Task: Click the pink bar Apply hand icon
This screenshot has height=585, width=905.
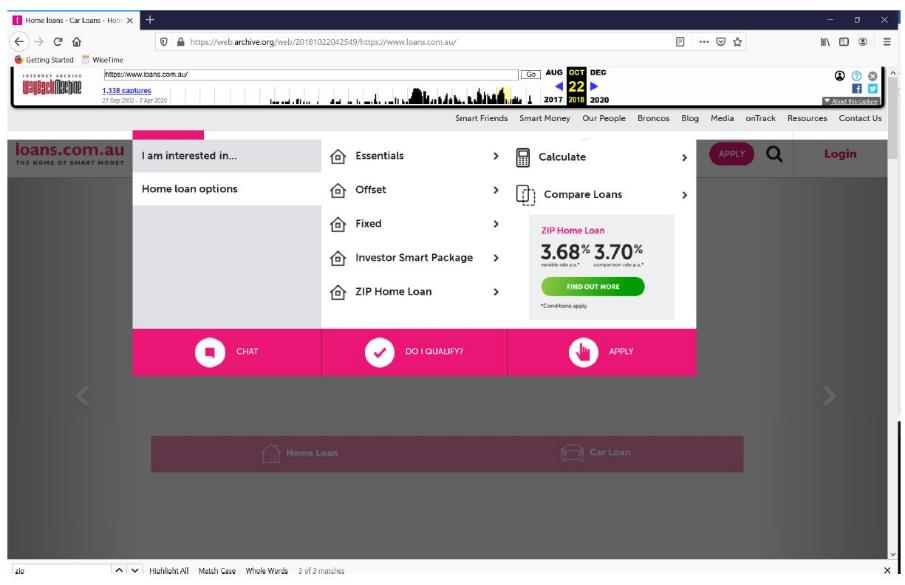Action: 584,351
